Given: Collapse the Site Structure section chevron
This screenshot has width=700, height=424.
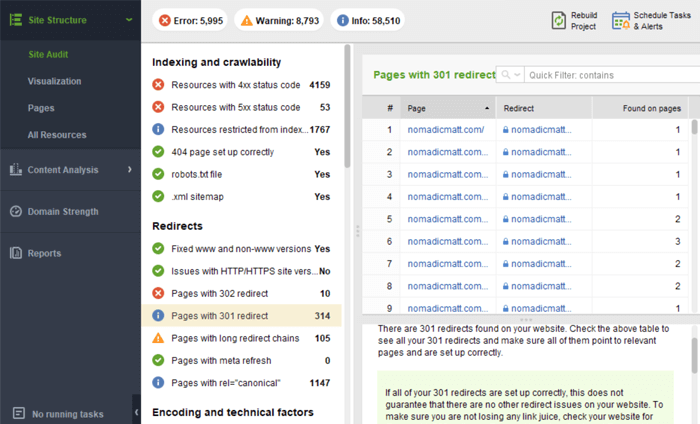Looking at the screenshot, I should [129, 20].
